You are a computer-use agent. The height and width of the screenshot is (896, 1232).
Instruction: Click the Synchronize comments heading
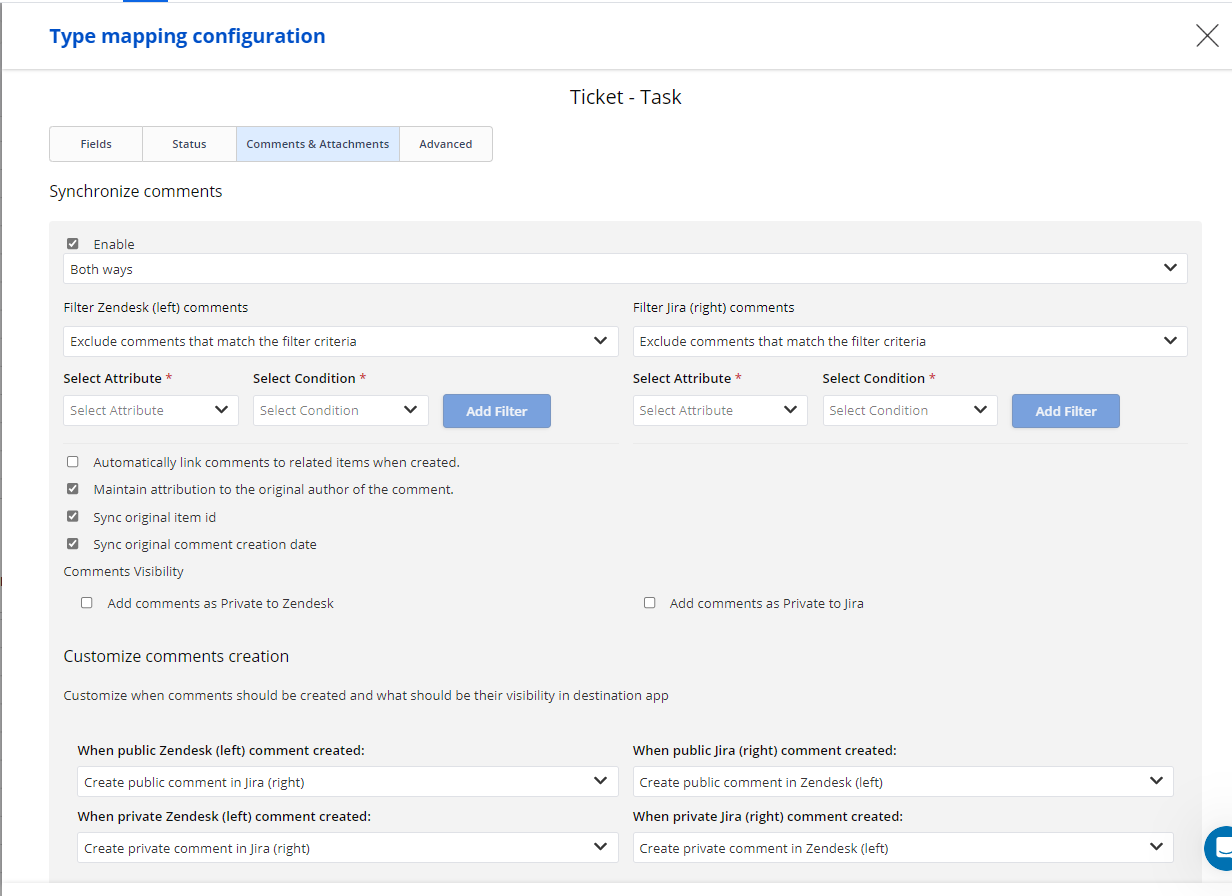coord(136,191)
